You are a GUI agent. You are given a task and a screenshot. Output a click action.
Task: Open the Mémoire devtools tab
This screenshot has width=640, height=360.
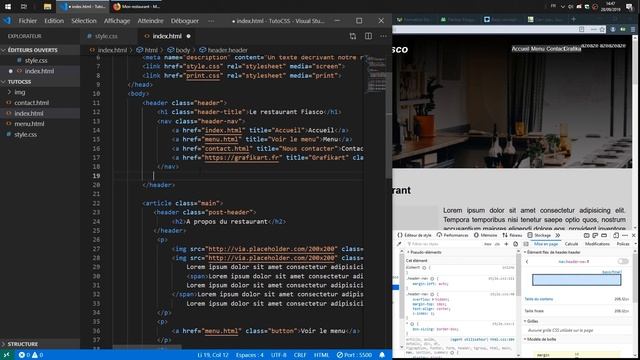485,236
